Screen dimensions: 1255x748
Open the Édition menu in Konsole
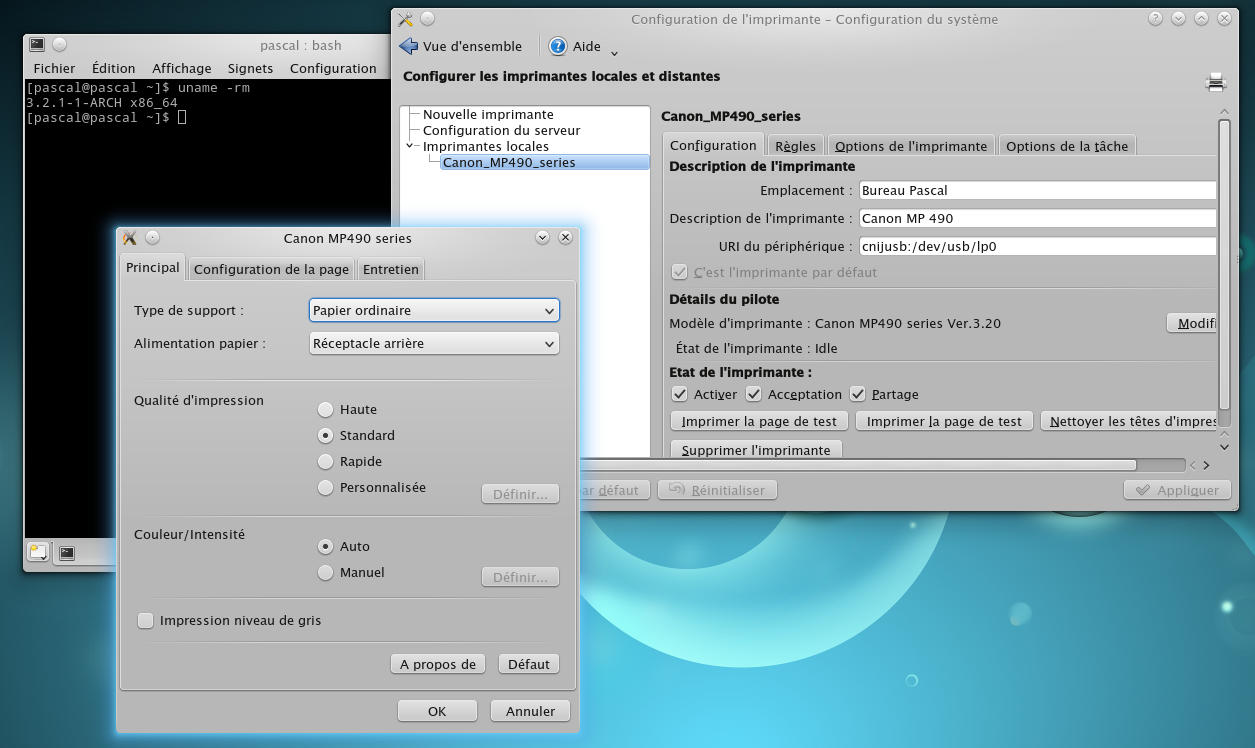[x=113, y=68]
